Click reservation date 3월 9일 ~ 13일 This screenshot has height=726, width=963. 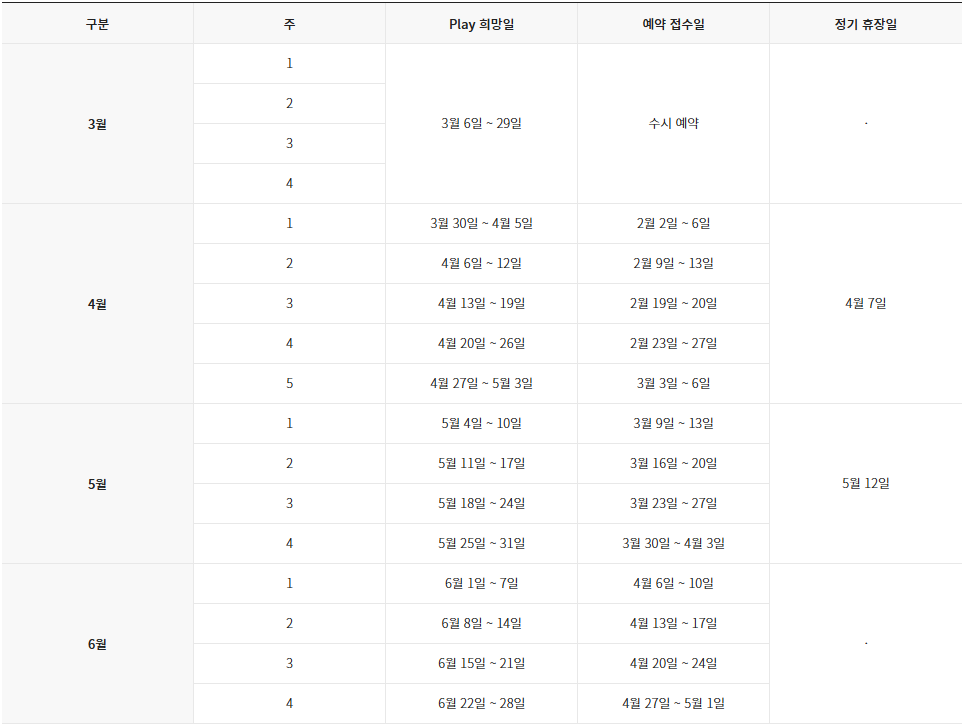(x=673, y=424)
